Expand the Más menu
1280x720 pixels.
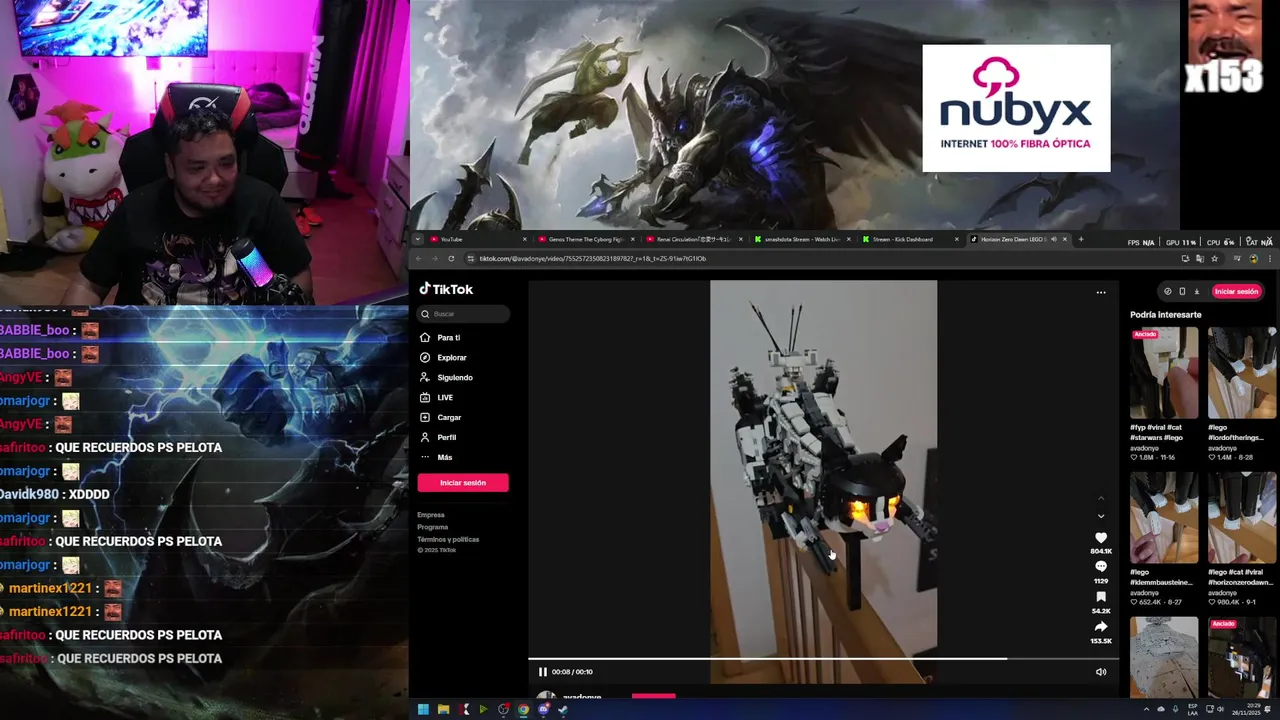pos(444,458)
